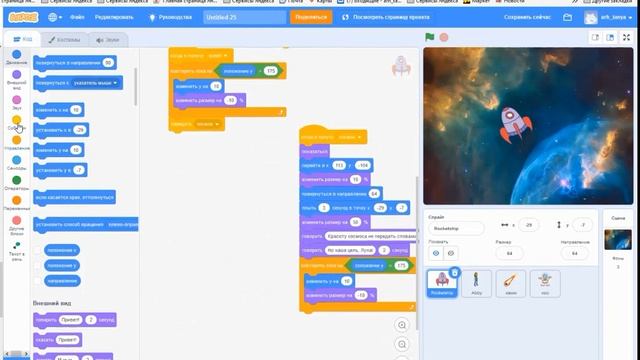Edit sprite x coordinate field
This screenshot has width=640, height=360.
click(x=529, y=225)
